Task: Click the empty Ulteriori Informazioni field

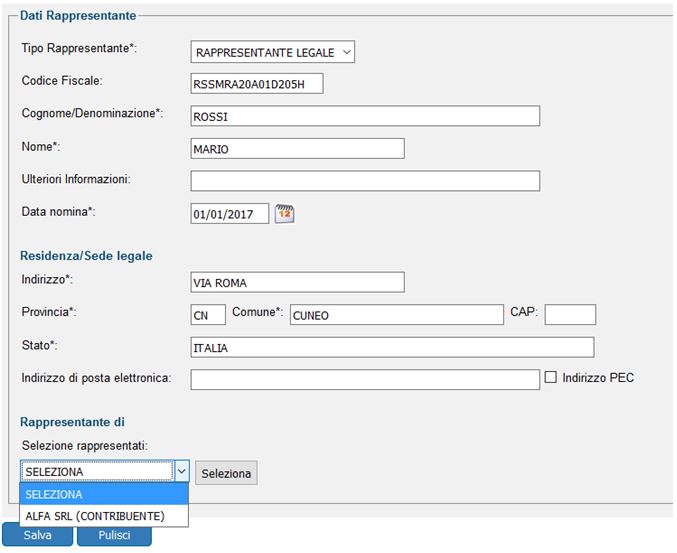Action: click(365, 181)
